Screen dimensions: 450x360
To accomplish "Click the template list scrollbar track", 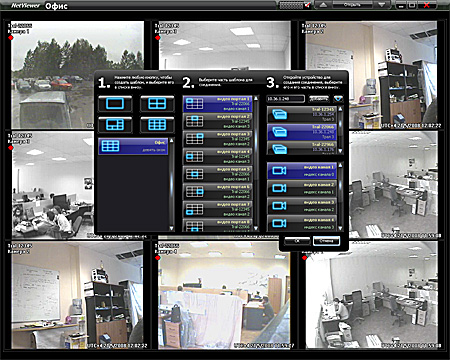I will point(171,184).
